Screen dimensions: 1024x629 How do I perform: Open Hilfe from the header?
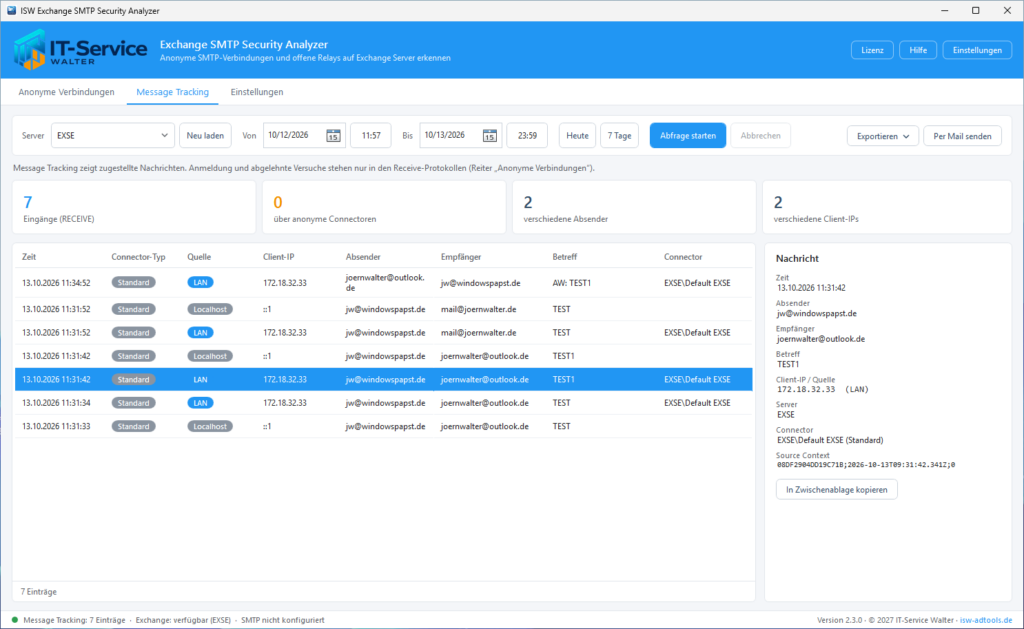coord(918,50)
